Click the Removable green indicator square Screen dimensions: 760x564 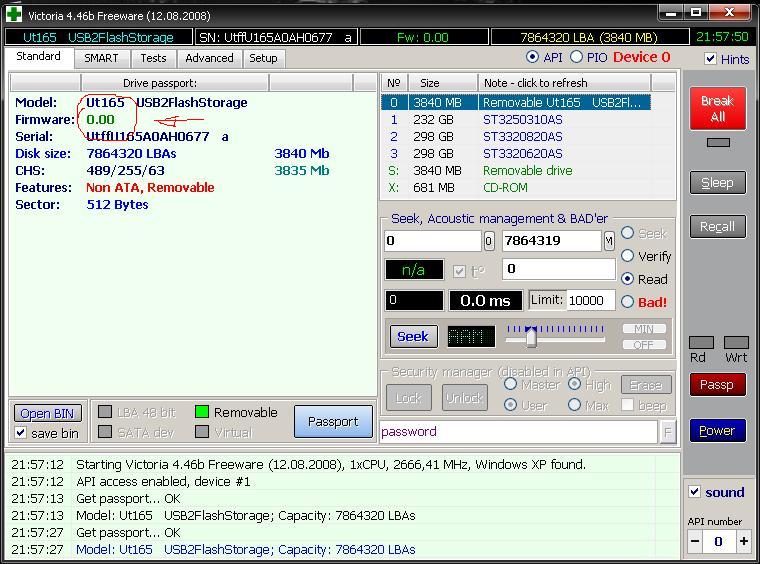(x=202, y=412)
